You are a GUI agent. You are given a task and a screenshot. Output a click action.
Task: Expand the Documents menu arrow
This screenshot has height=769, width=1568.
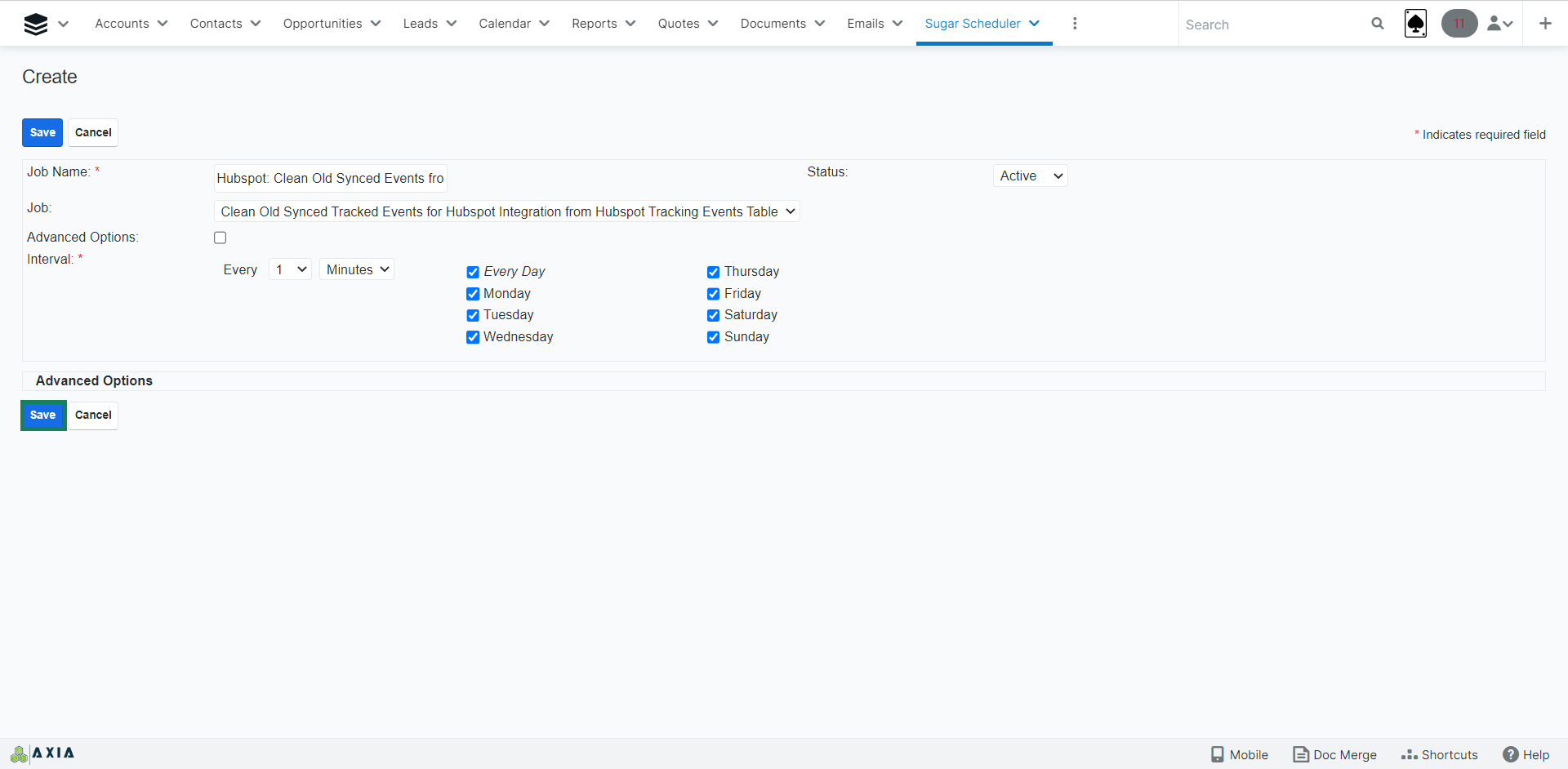pos(820,24)
